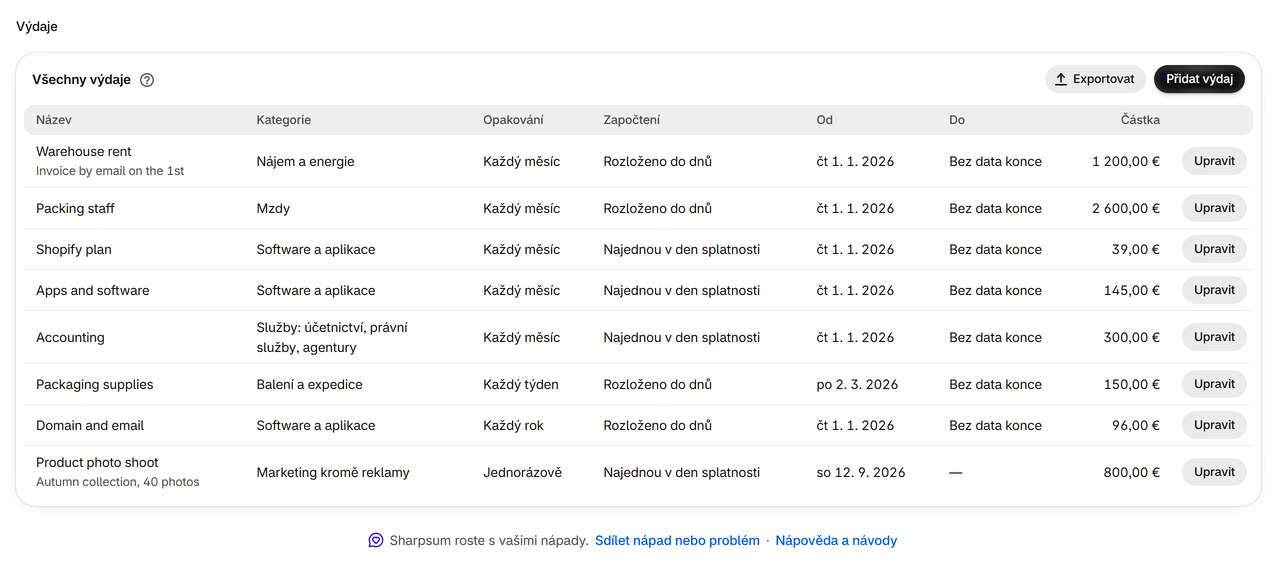Click the Apps and software name
The height and width of the screenshot is (574, 1280).
tap(93, 290)
